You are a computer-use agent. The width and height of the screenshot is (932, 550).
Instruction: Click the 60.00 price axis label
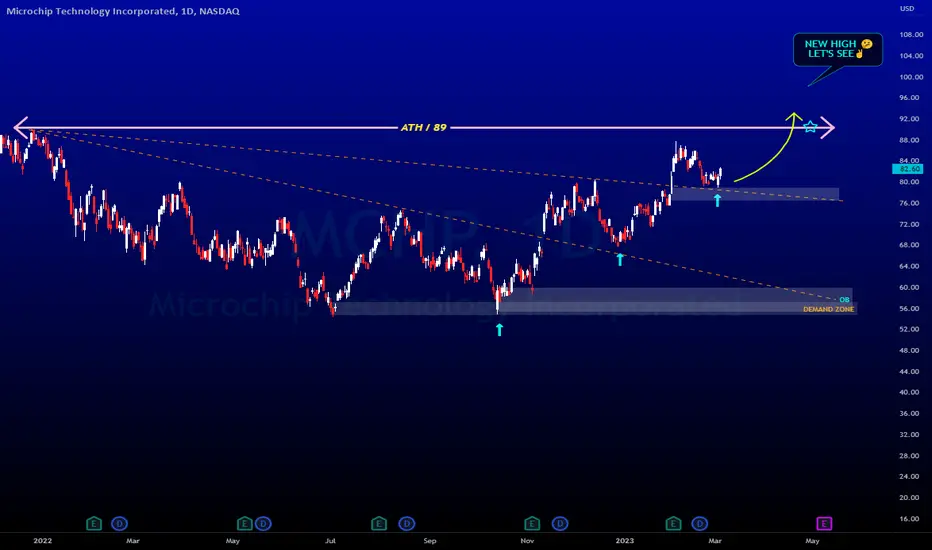909,287
